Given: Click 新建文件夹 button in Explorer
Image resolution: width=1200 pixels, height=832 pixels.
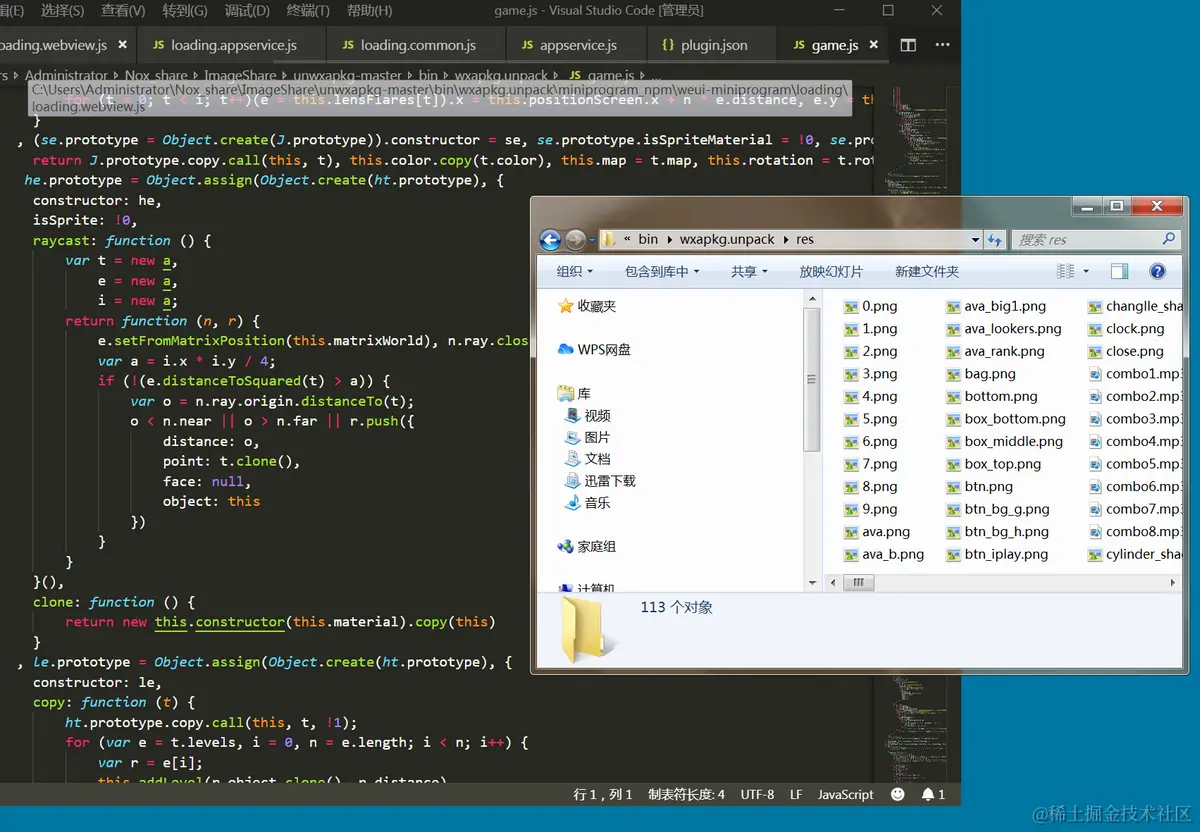Looking at the screenshot, I should (927, 271).
